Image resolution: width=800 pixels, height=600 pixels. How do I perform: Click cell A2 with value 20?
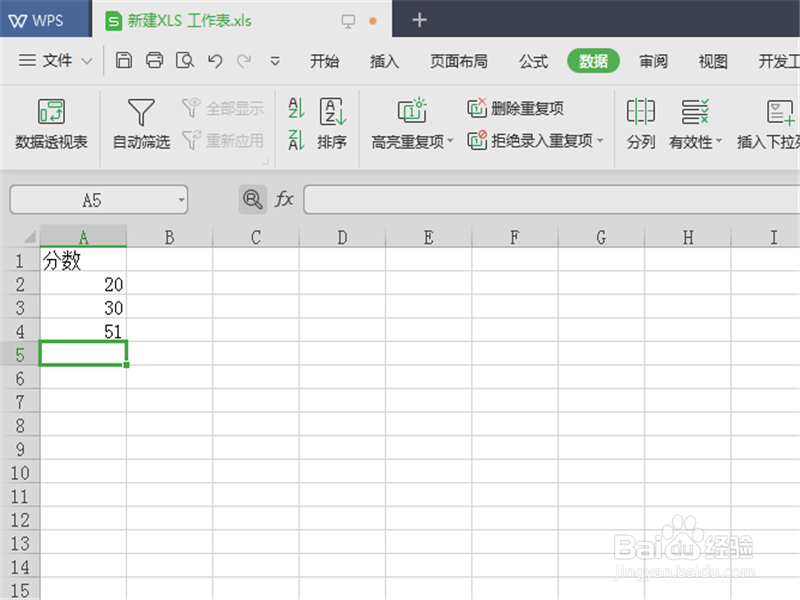click(83, 284)
